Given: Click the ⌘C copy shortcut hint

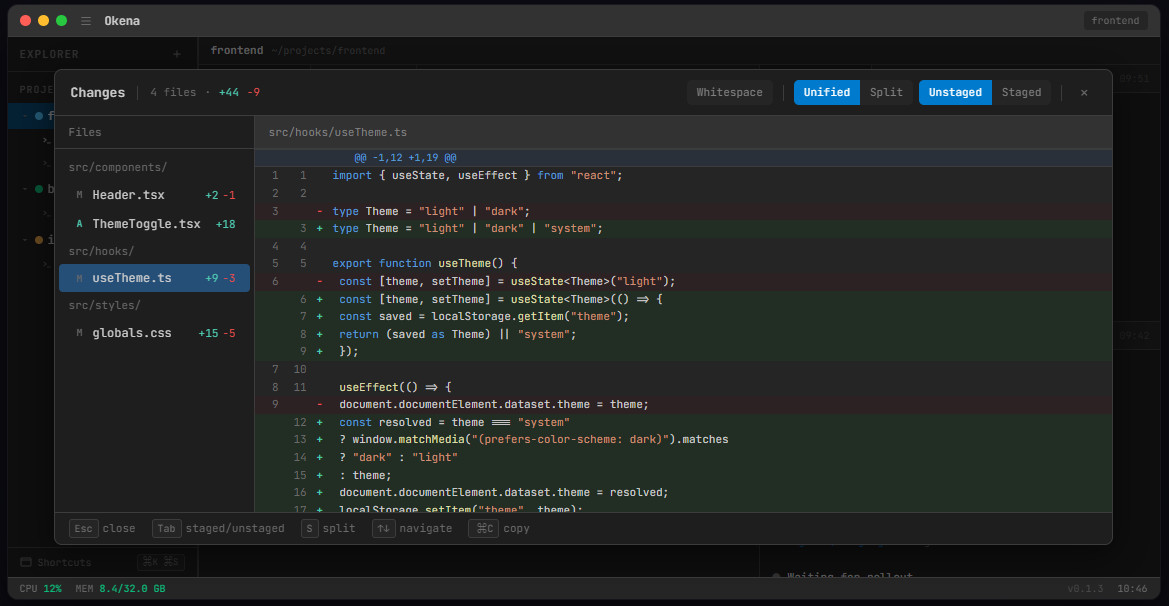Looking at the screenshot, I should 483,528.
